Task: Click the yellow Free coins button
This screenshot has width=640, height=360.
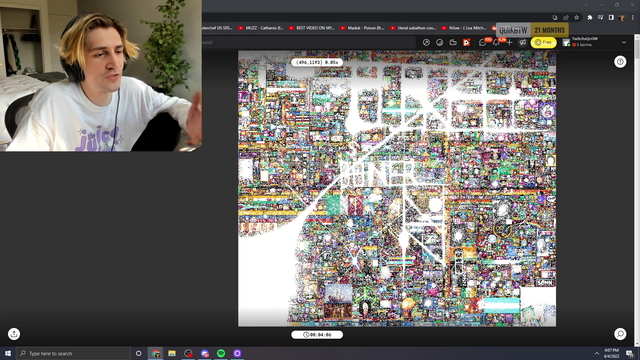Action: 543,42
